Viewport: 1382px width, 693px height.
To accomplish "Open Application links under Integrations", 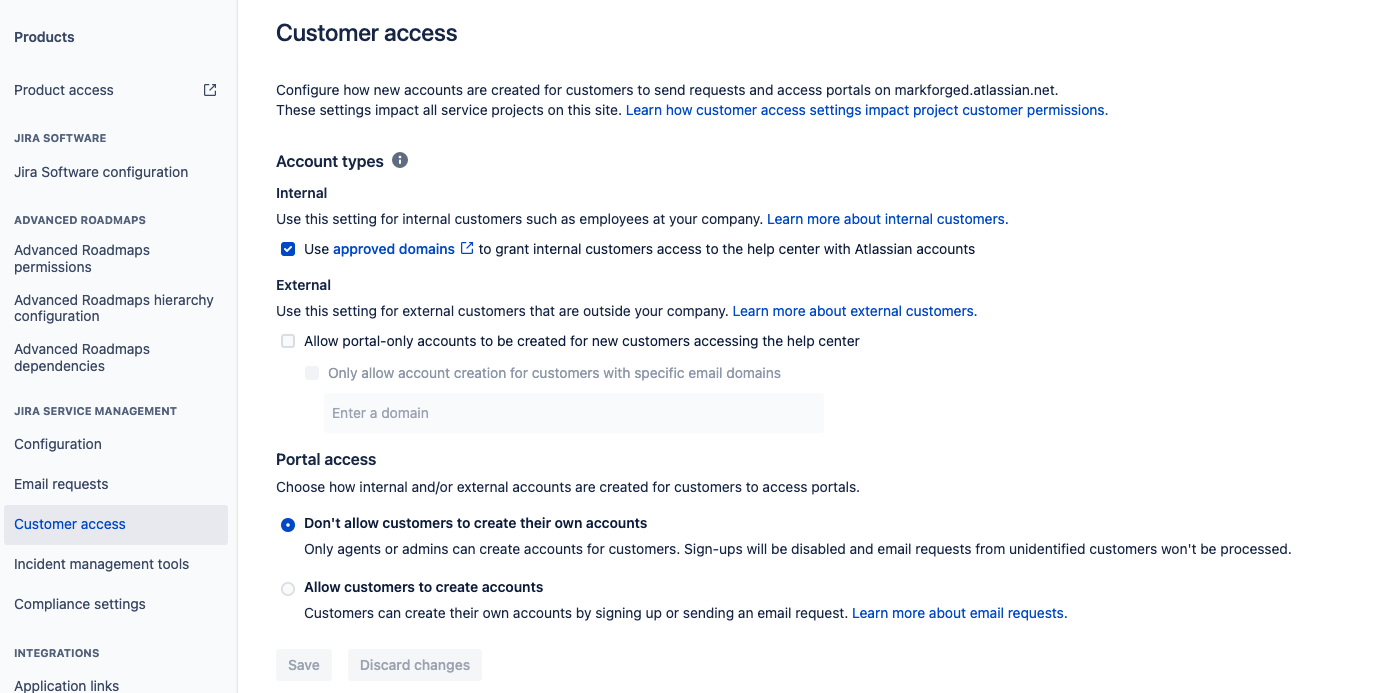I will 66,685.
